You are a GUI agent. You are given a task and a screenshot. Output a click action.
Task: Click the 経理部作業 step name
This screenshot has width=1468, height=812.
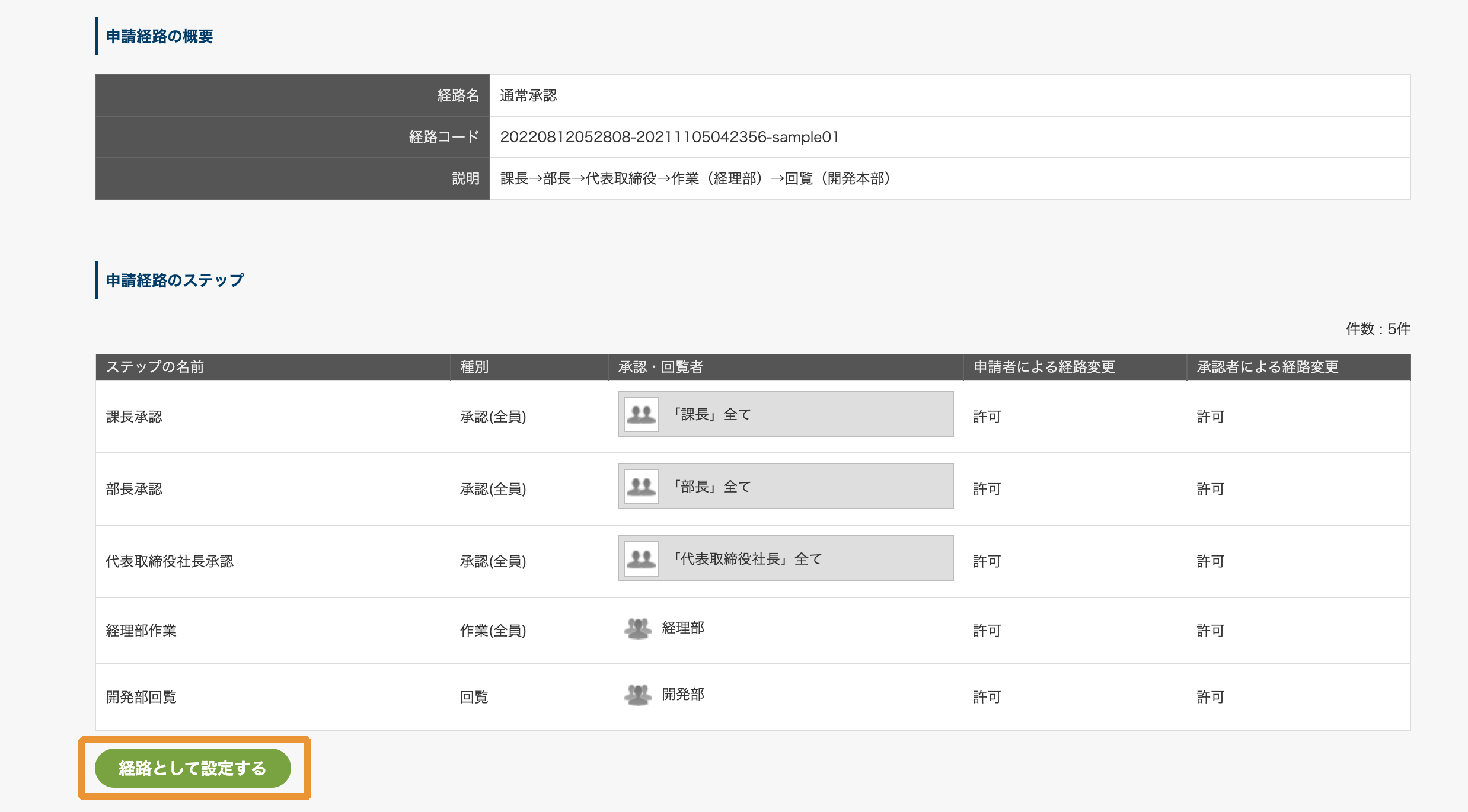click(141, 631)
